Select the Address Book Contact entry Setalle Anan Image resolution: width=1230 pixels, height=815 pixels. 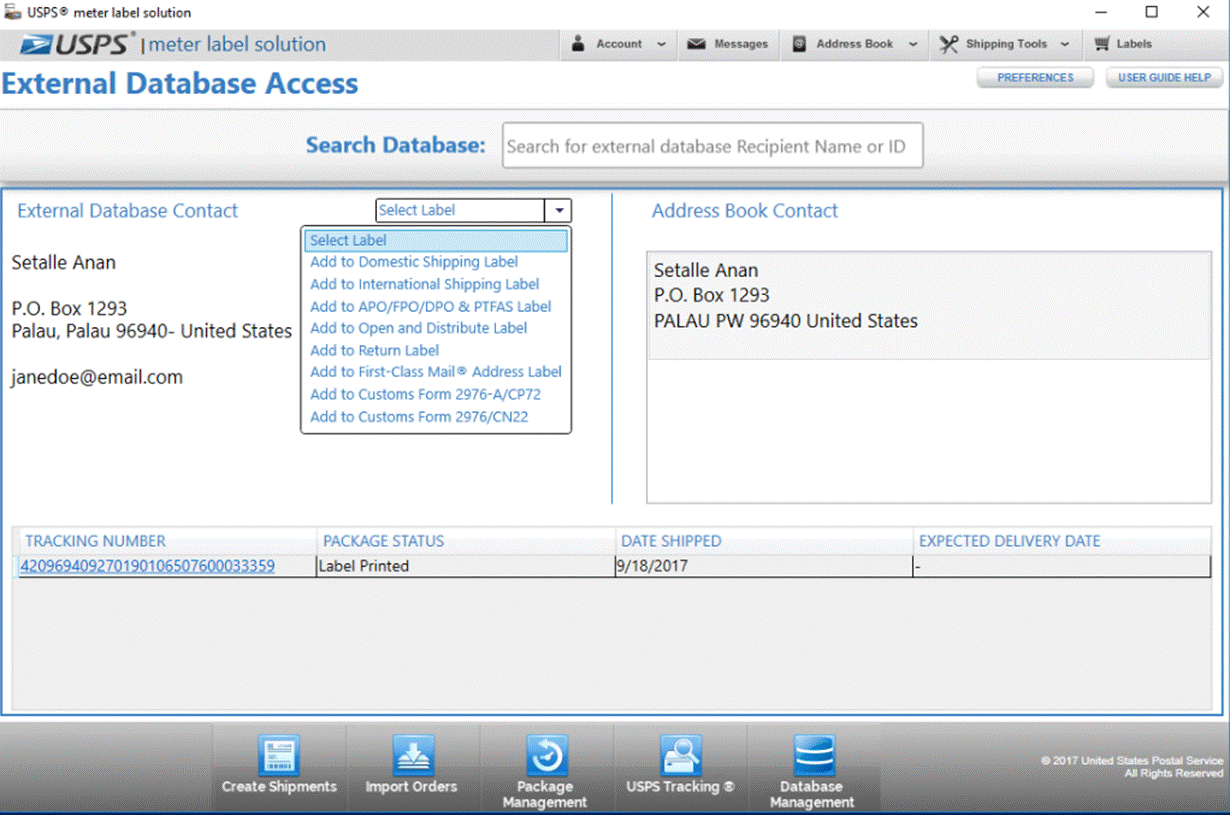pyautogui.click(x=929, y=305)
